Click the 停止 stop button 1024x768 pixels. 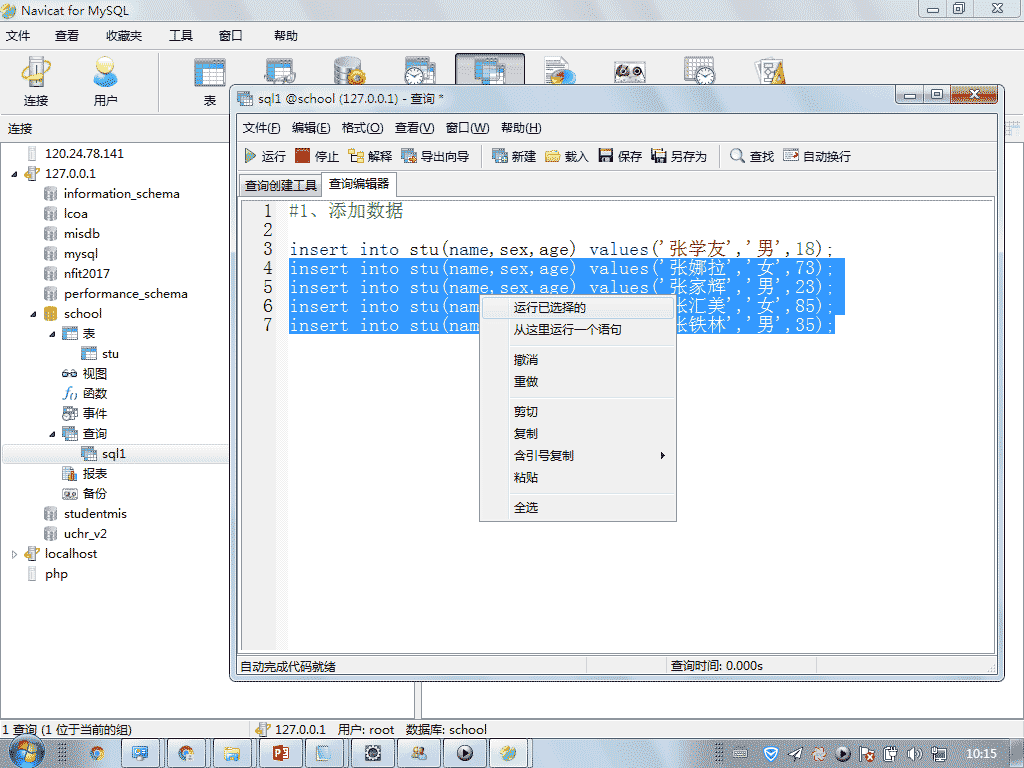point(317,156)
